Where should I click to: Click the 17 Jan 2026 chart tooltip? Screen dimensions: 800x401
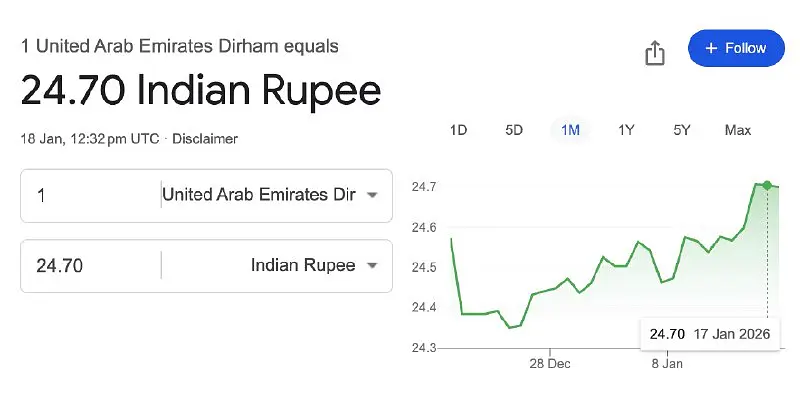709,334
